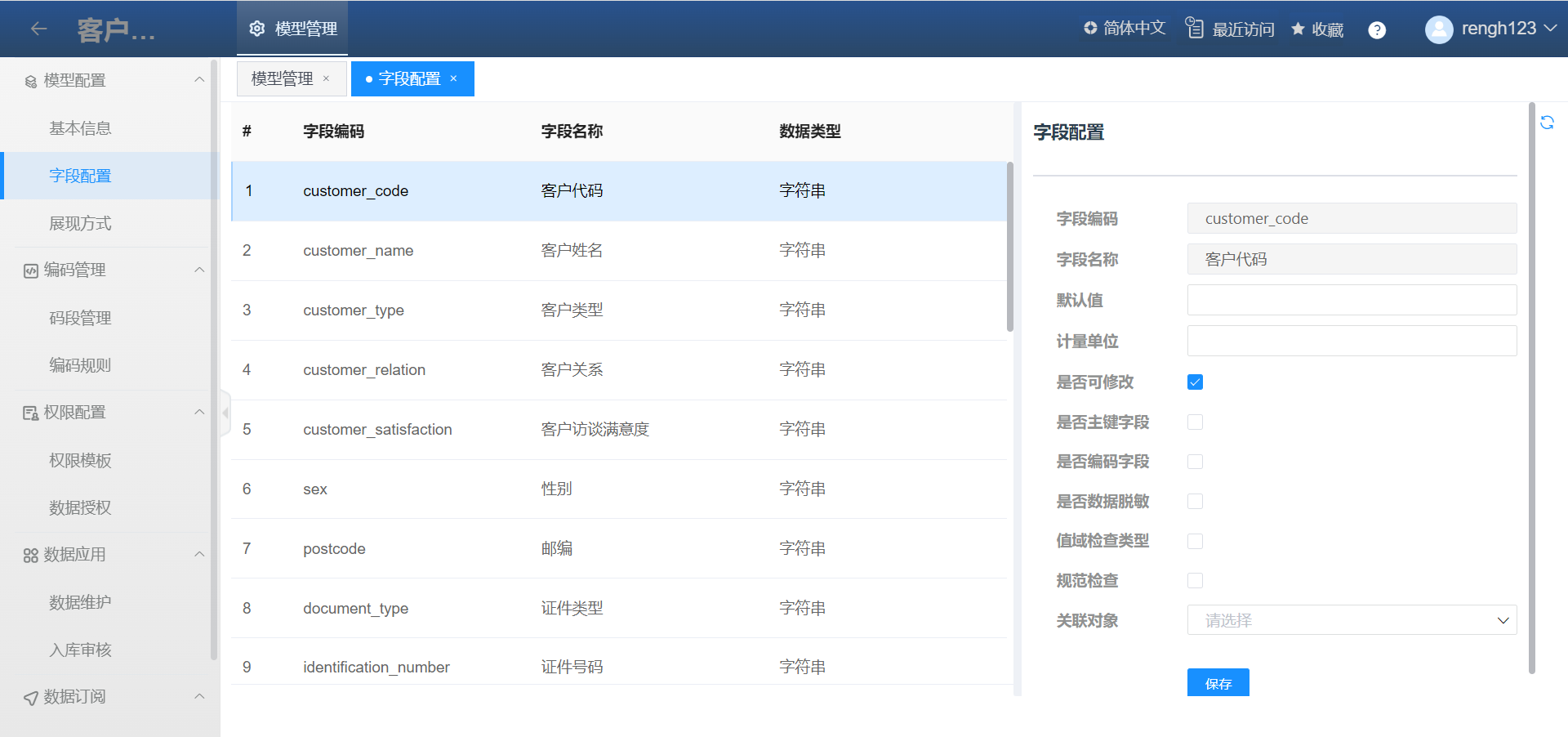The image size is (1568, 737).
Task: Click the sidebar collapse handle arrow
Action: 225,413
